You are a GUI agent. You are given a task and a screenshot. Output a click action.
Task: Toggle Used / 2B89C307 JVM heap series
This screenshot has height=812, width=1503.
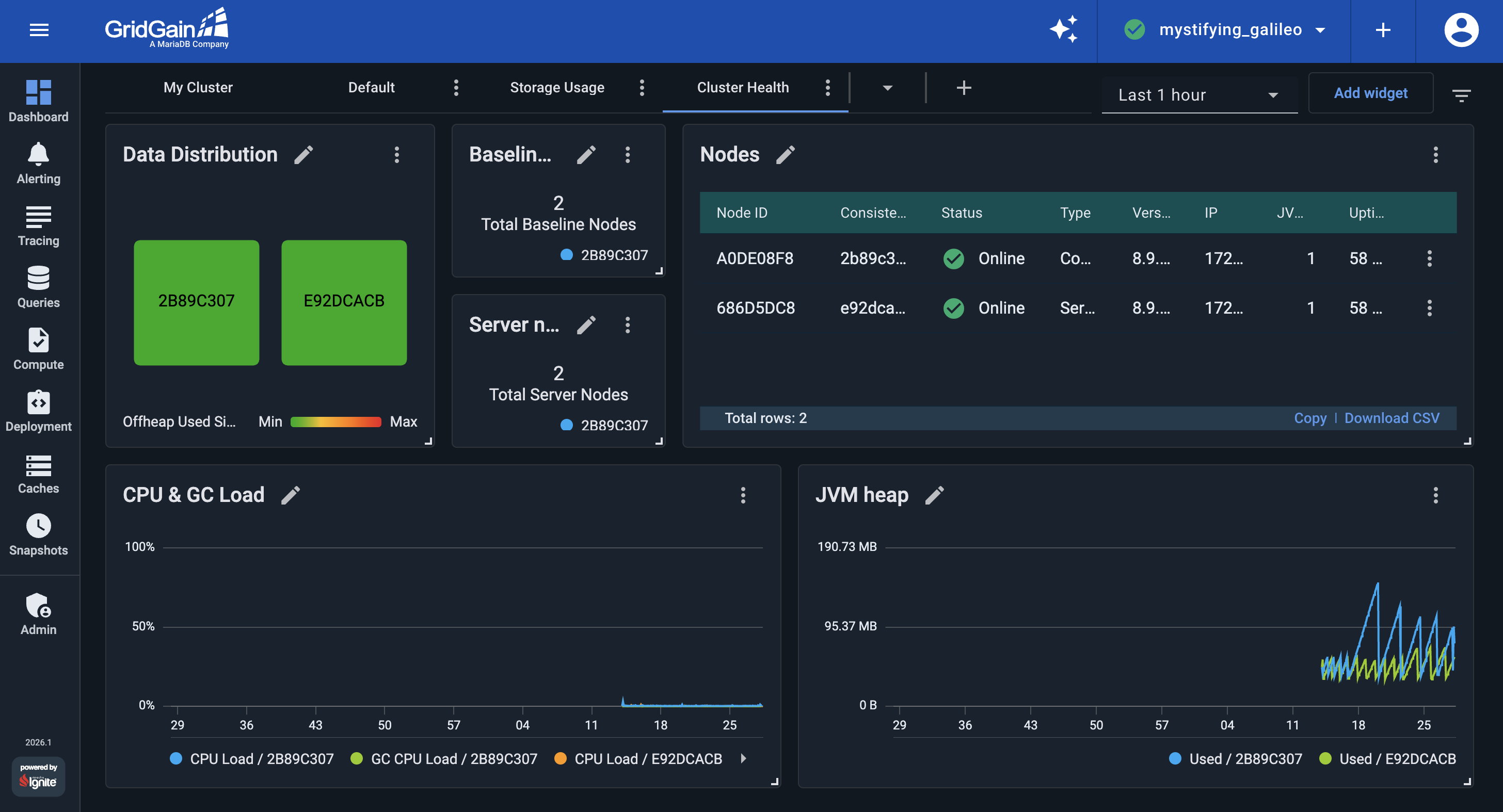[1235, 758]
